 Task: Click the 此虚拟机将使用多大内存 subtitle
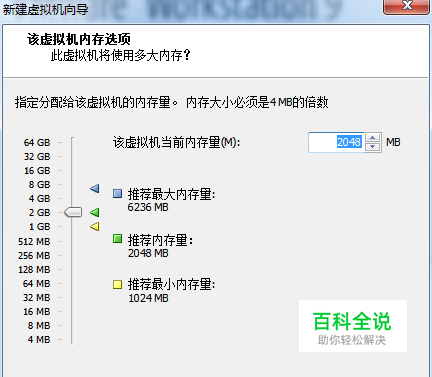point(120,55)
